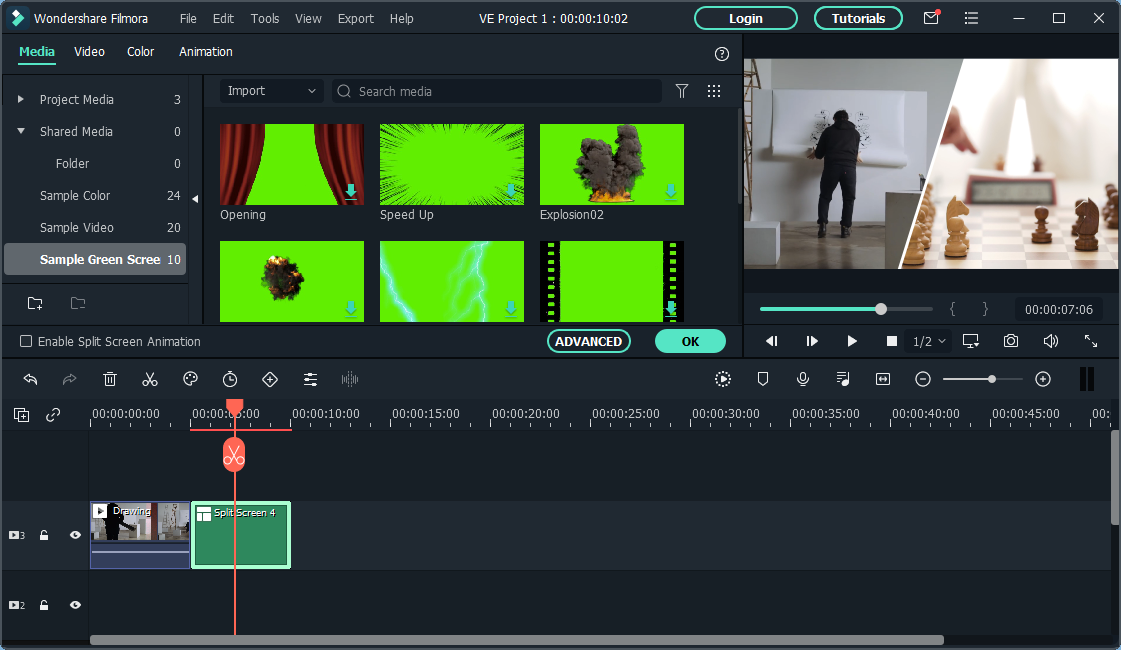Open the Import dropdown

pyautogui.click(x=271, y=91)
